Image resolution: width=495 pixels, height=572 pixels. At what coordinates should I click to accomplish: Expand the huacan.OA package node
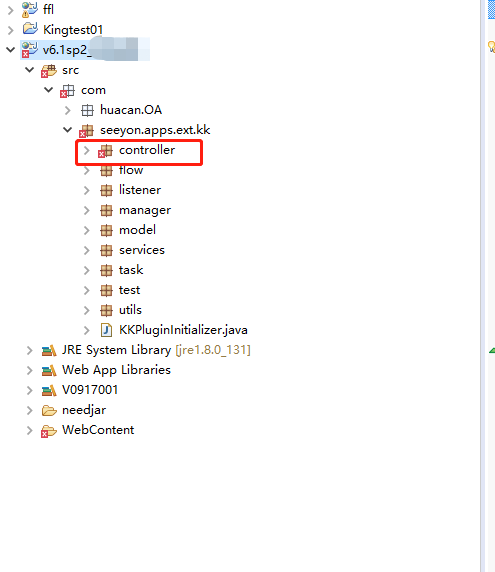68,110
